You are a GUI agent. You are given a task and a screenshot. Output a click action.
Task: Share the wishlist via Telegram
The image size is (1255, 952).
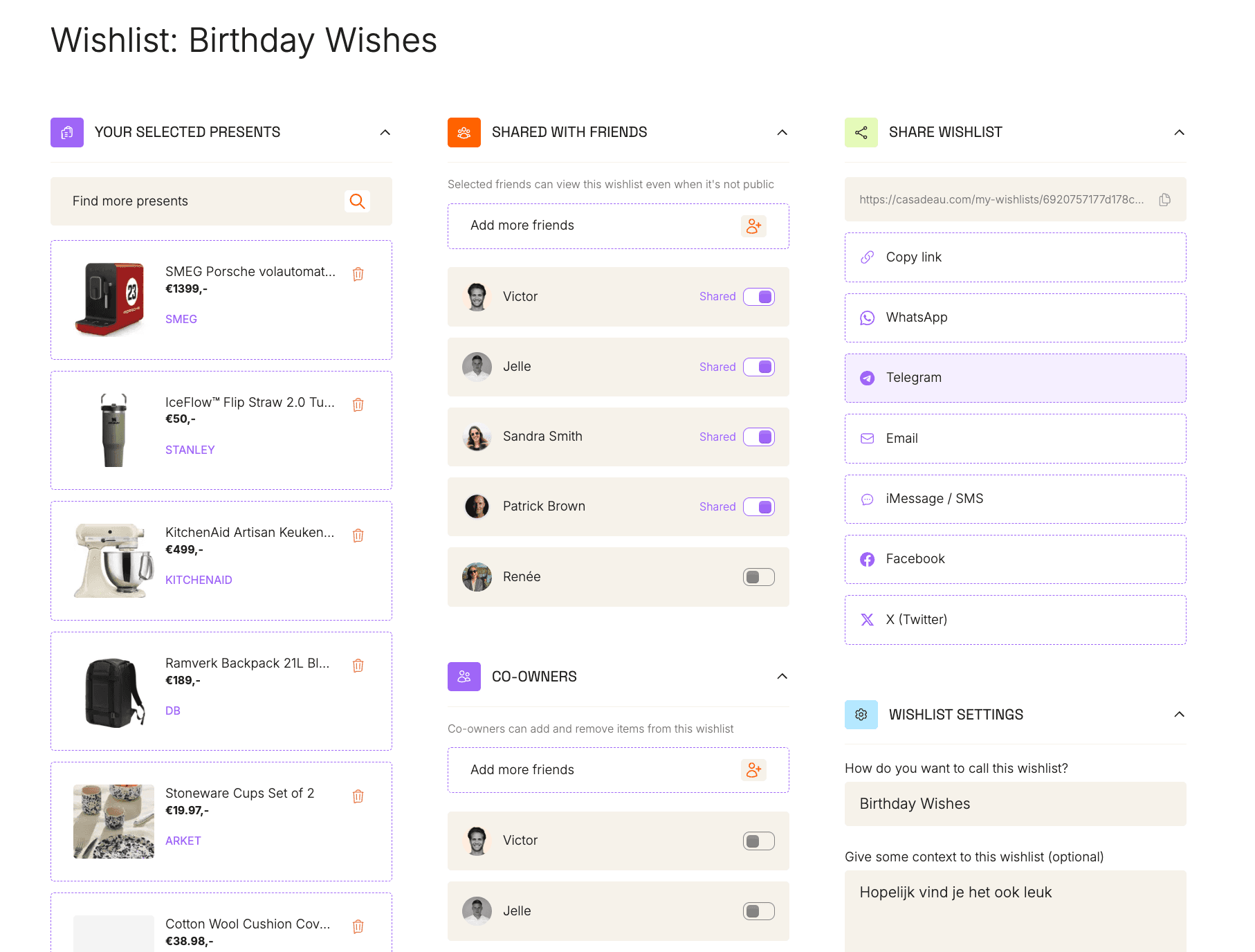(x=1015, y=378)
